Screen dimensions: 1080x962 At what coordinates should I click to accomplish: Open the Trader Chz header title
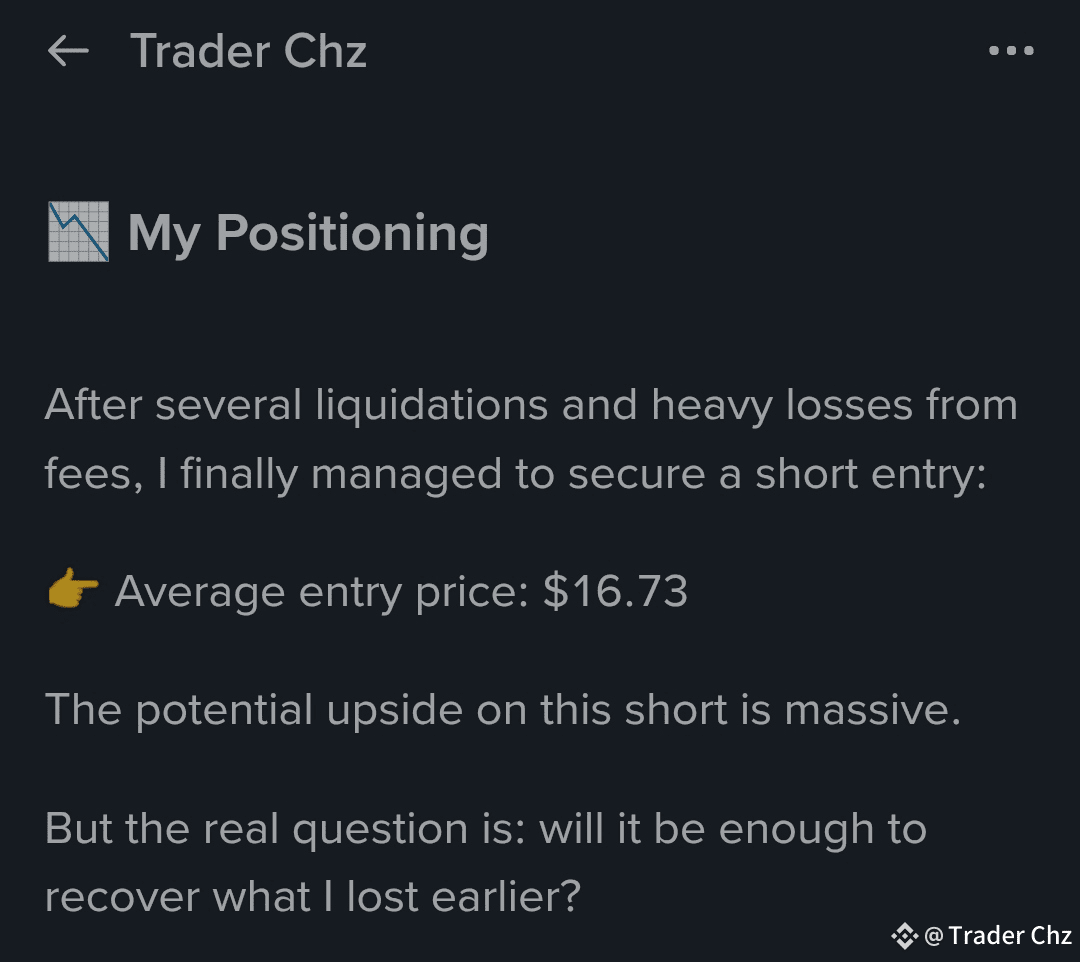(x=248, y=51)
